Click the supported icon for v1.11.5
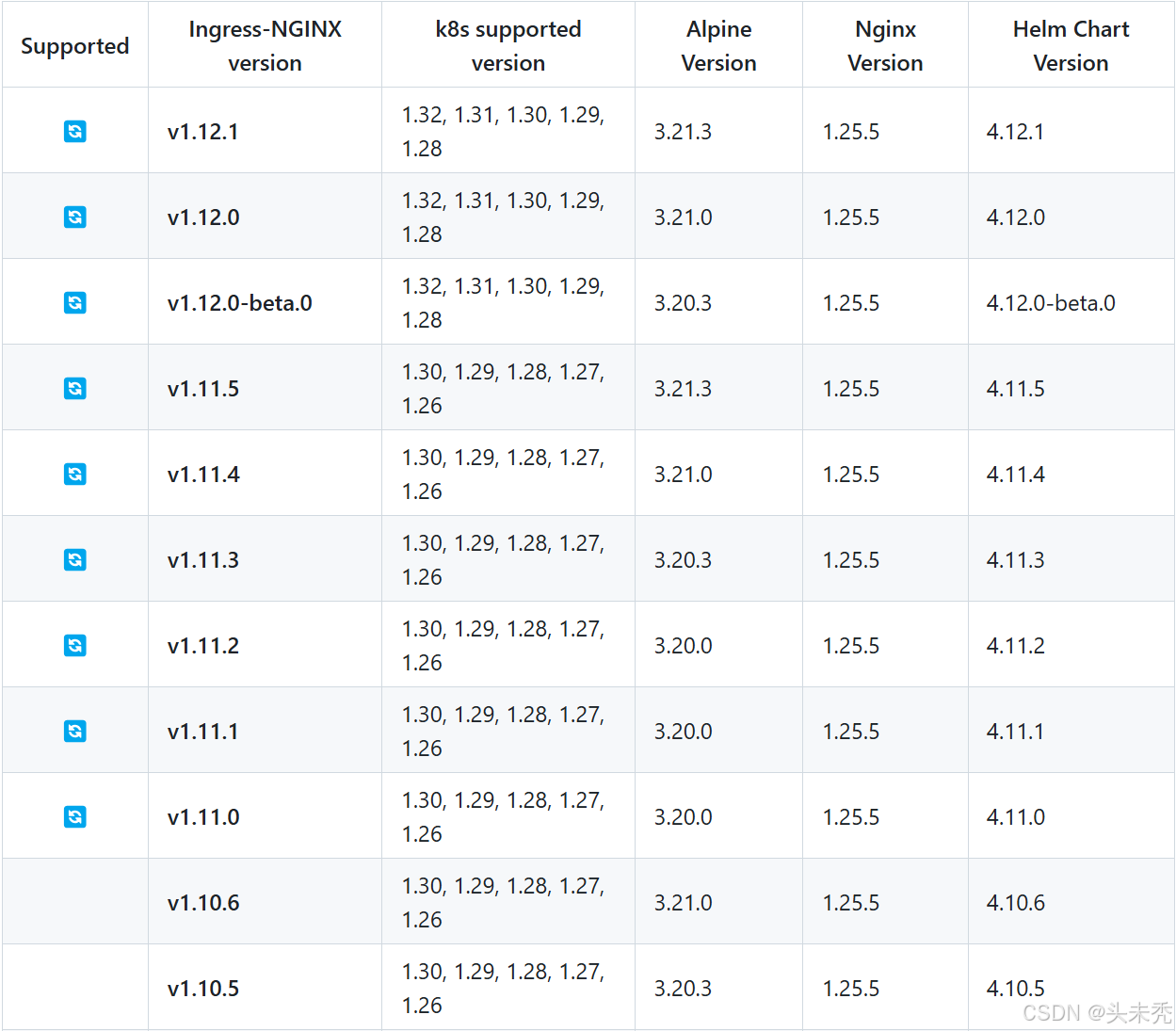This screenshot has height=1031, width=1176. [x=75, y=389]
